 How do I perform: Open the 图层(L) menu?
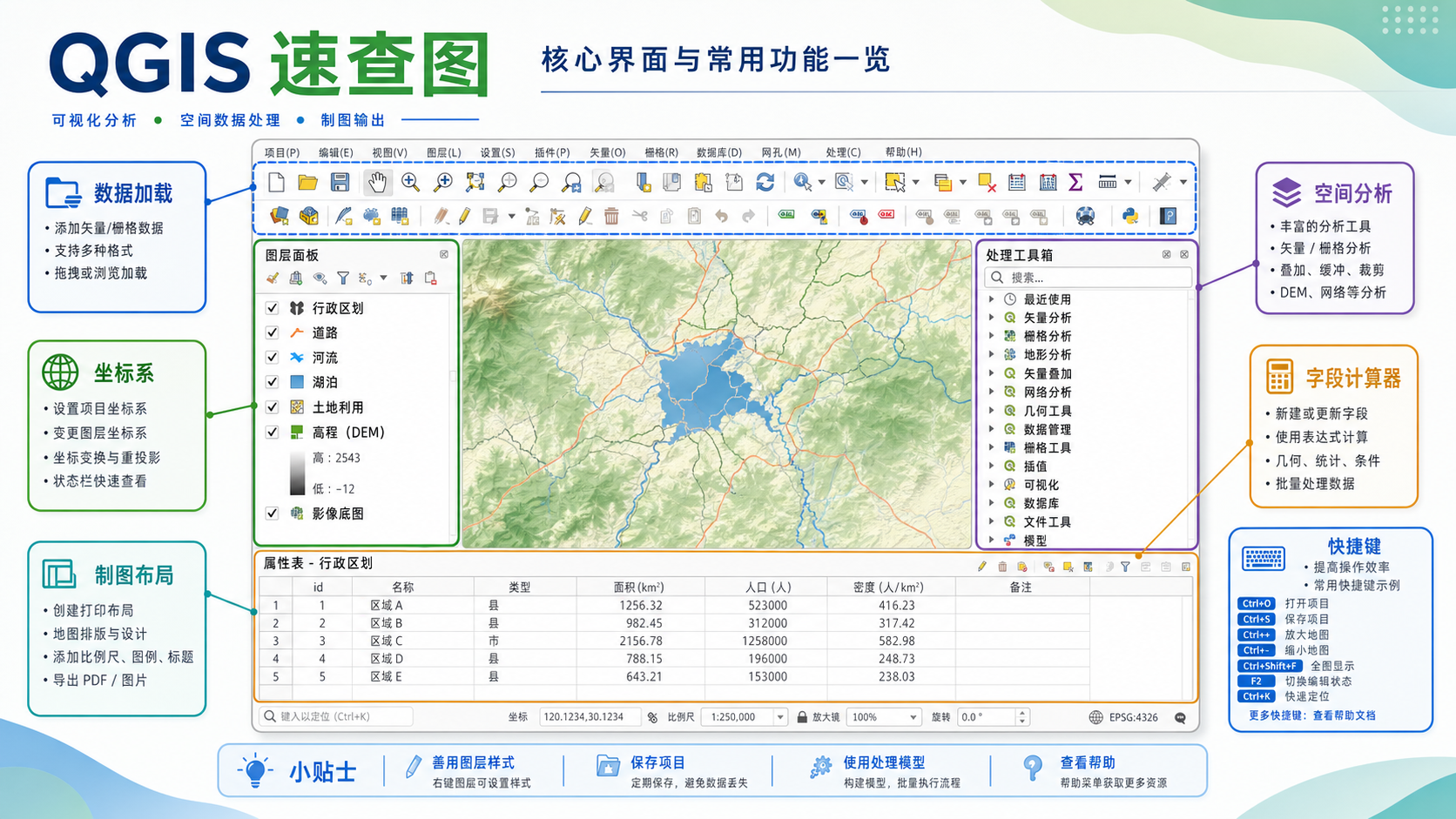(x=444, y=152)
